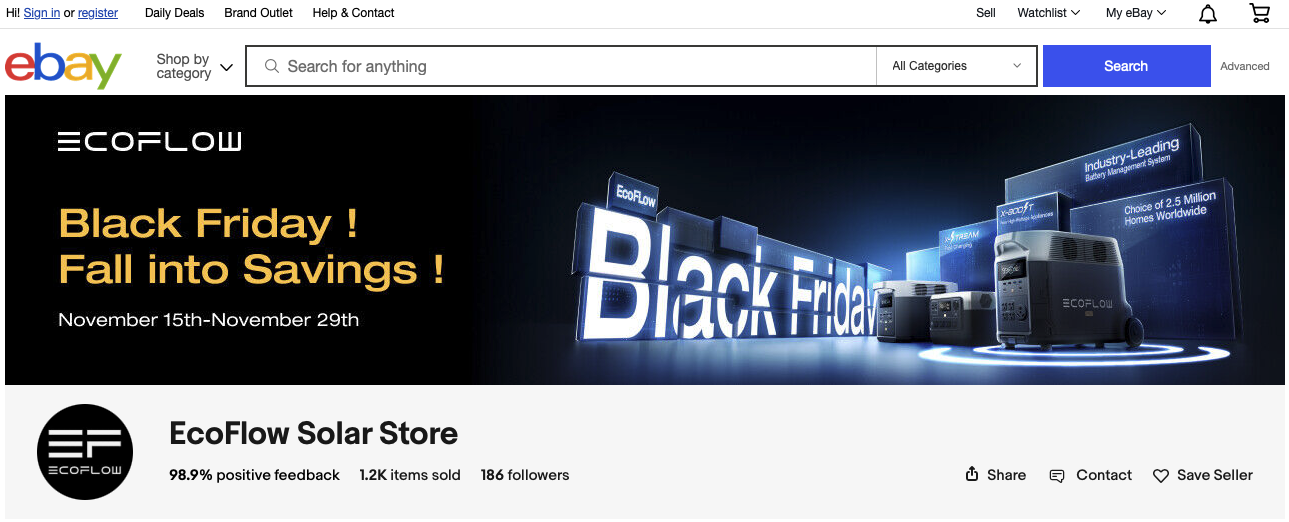This screenshot has height=522, width=1289.
Task: Open Daily Deals in top navigation
Action: 174,13
